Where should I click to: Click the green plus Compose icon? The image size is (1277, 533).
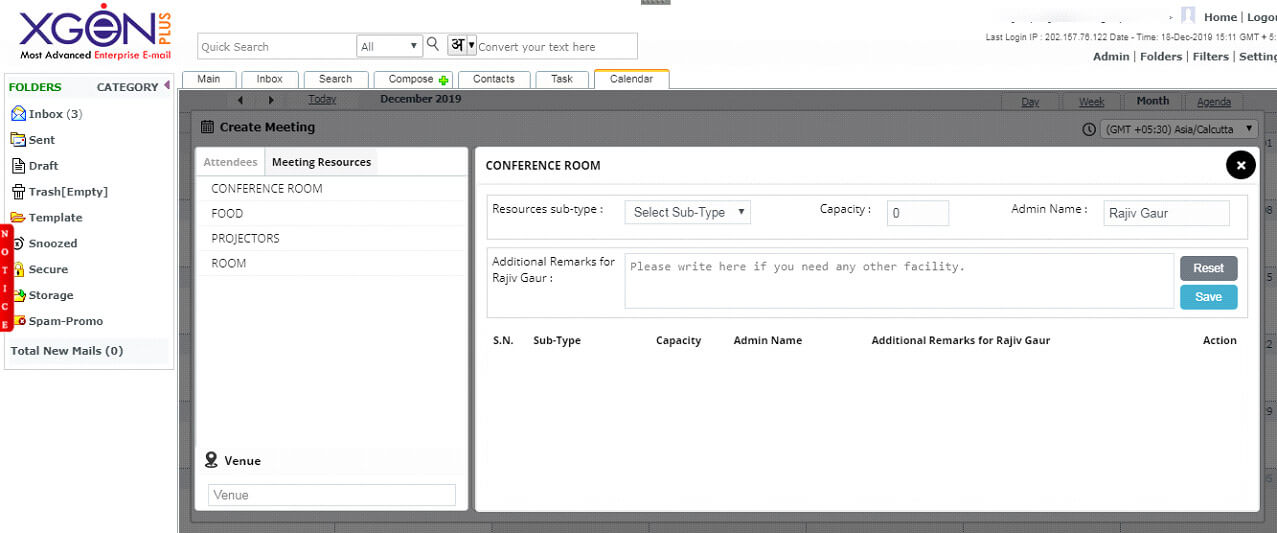pyautogui.click(x=444, y=80)
